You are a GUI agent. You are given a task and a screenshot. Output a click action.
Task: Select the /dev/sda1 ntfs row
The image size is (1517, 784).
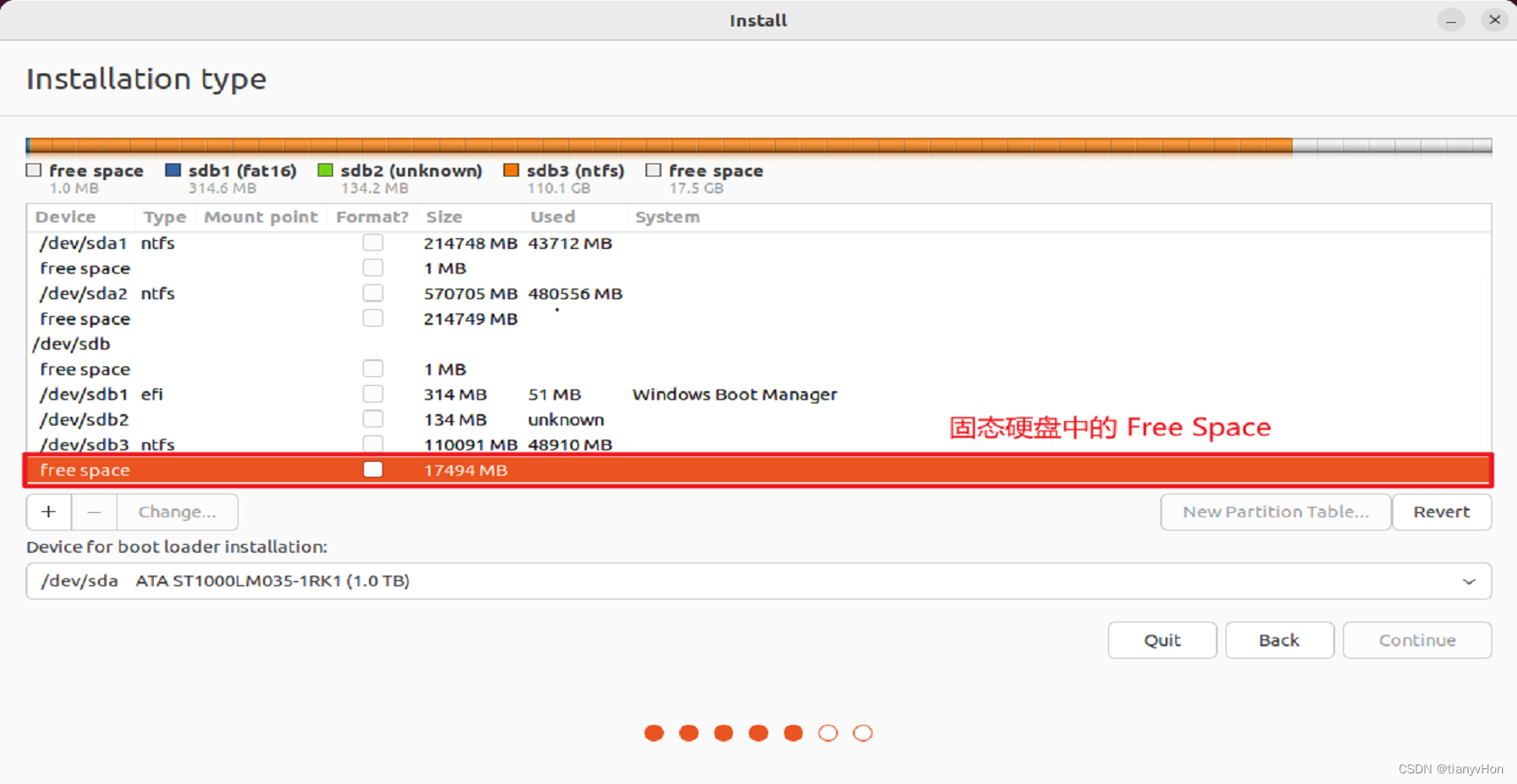758,243
